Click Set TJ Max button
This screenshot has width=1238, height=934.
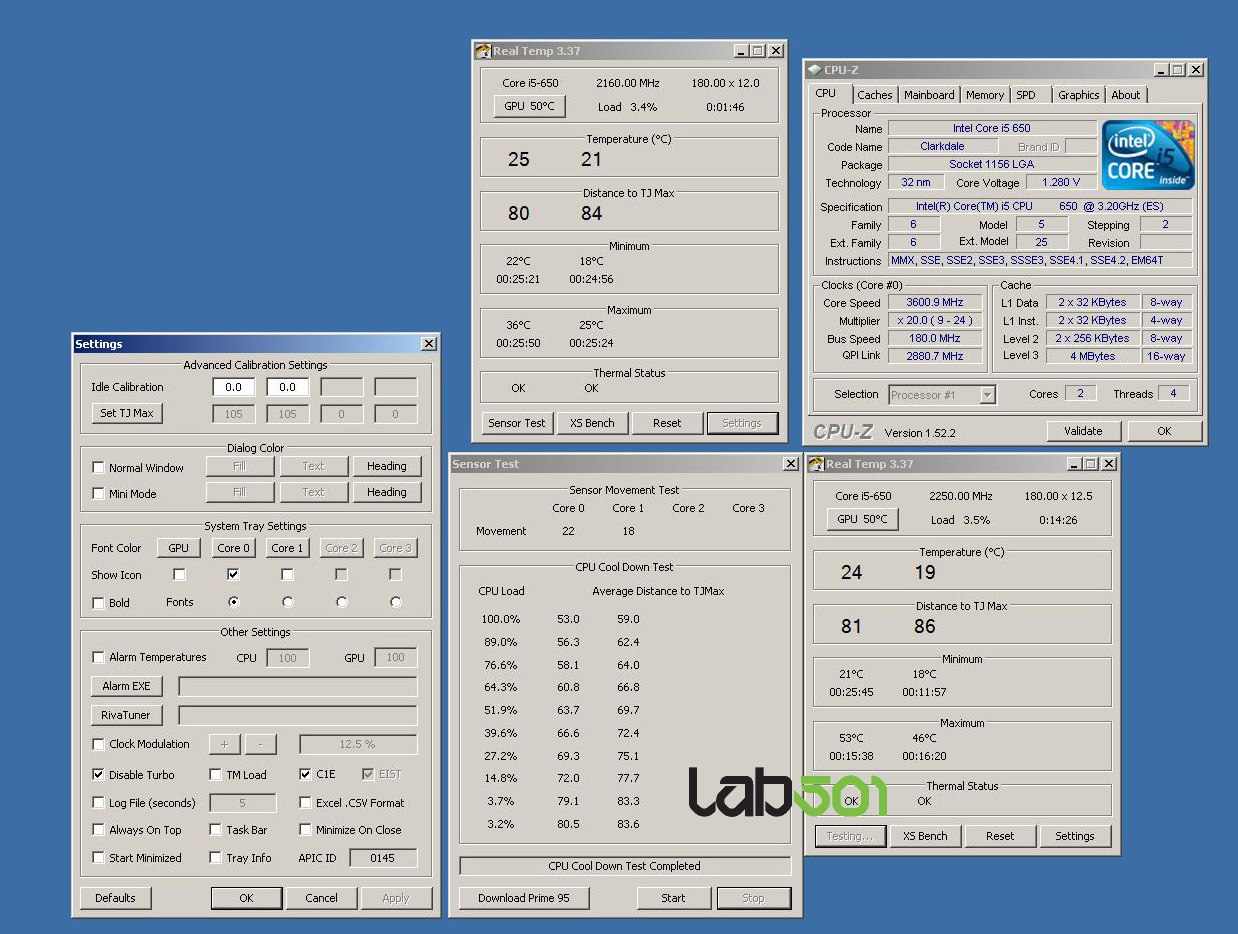[x=127, y=413]
